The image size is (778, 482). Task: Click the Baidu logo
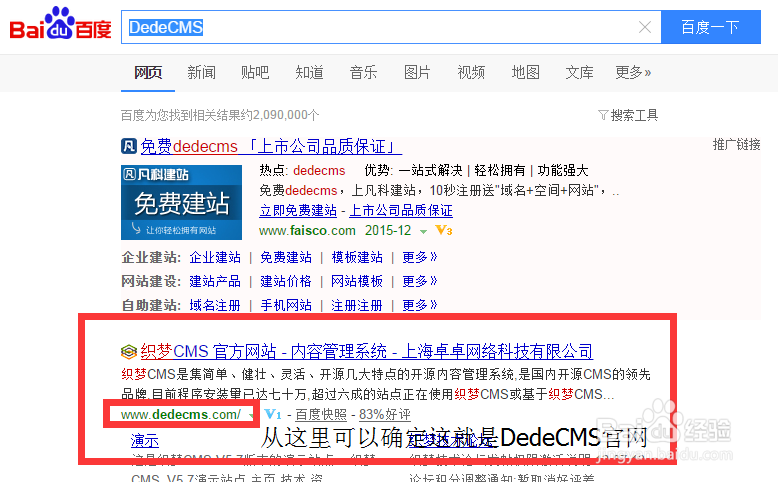click(x=61, y=23)
